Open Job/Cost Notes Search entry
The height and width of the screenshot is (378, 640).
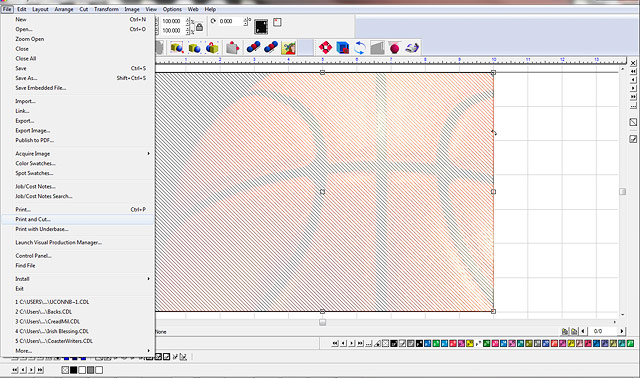[78, 196]
